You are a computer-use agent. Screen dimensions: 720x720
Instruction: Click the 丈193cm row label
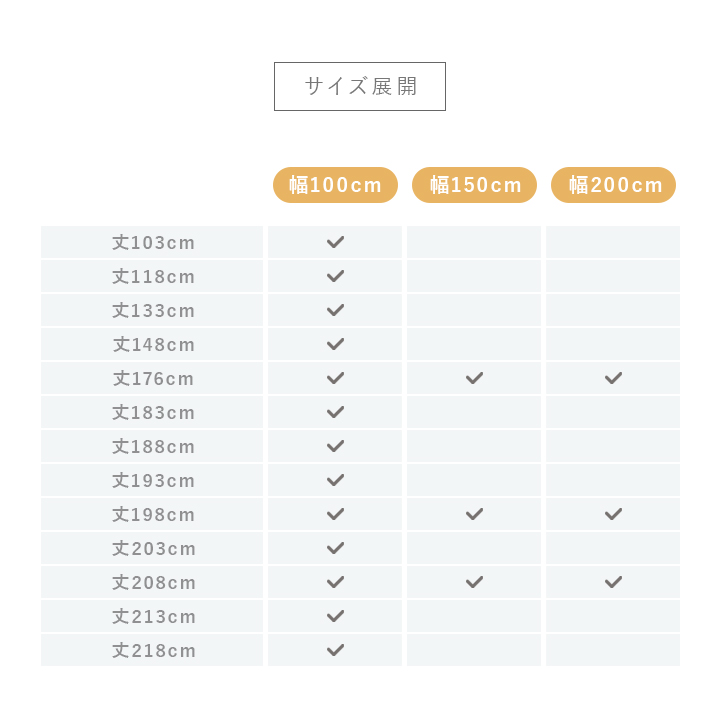pyautogui.click(x=153, y=480)
